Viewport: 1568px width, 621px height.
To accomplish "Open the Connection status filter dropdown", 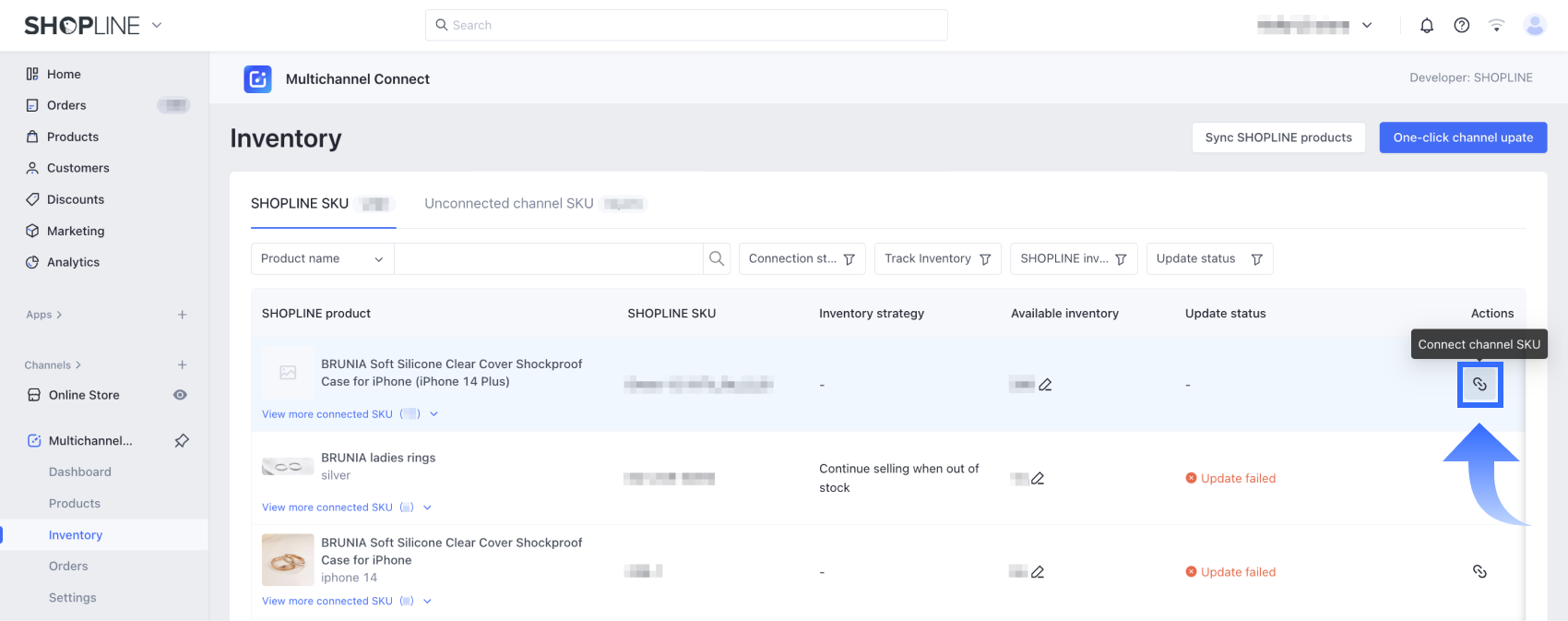I will pyautogui.click(x=801, y=258).
